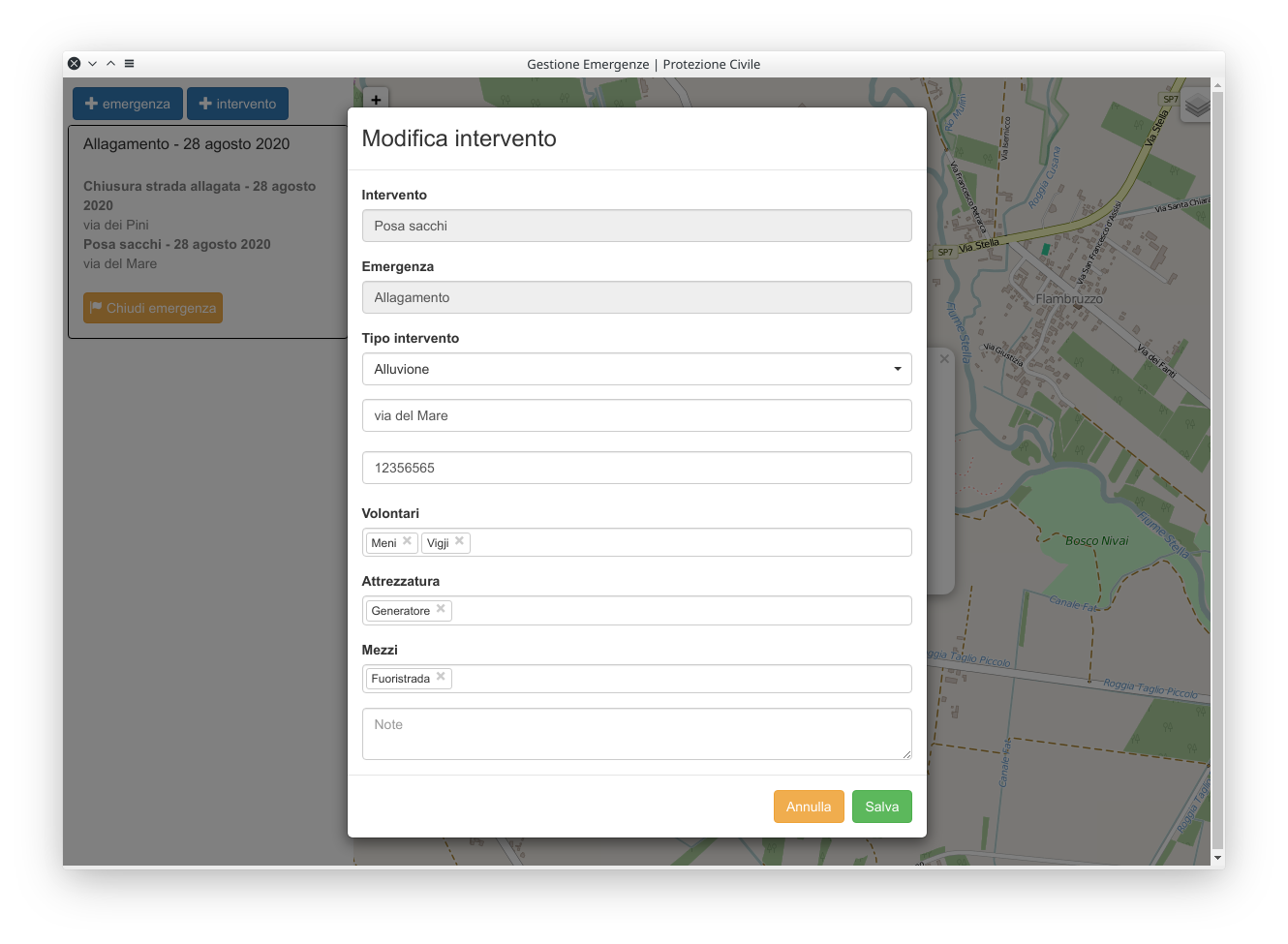
Task: Open the Tipo intervento dropdown
Action: (636, 369)
